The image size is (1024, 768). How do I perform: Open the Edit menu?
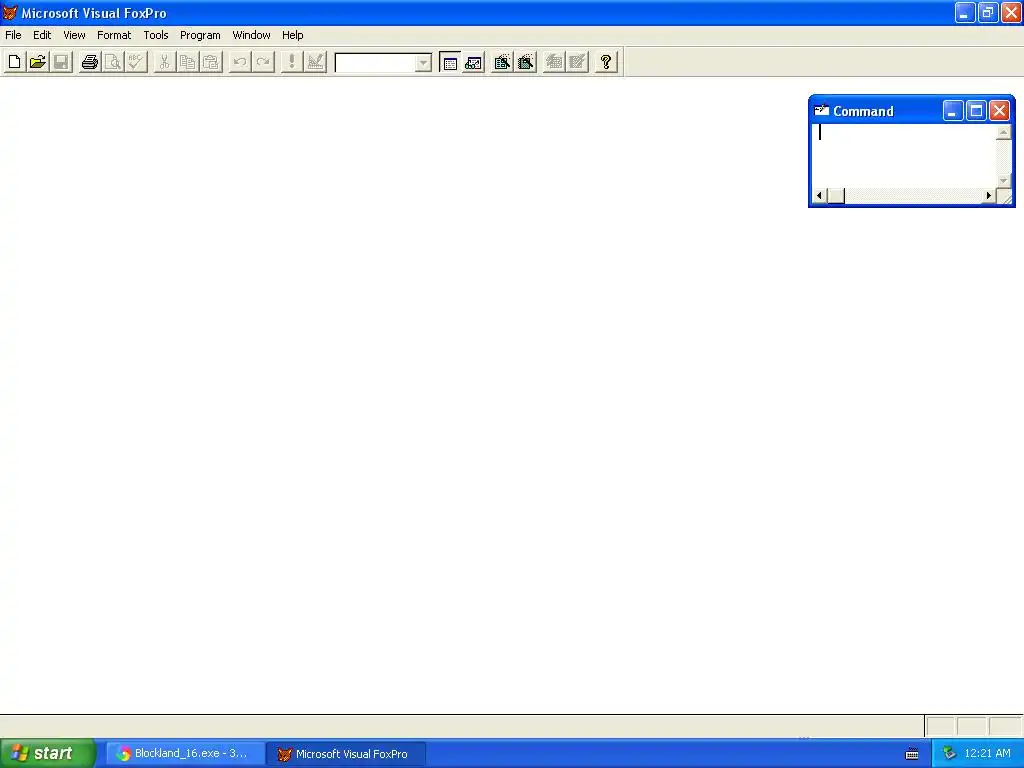(42, 35)
